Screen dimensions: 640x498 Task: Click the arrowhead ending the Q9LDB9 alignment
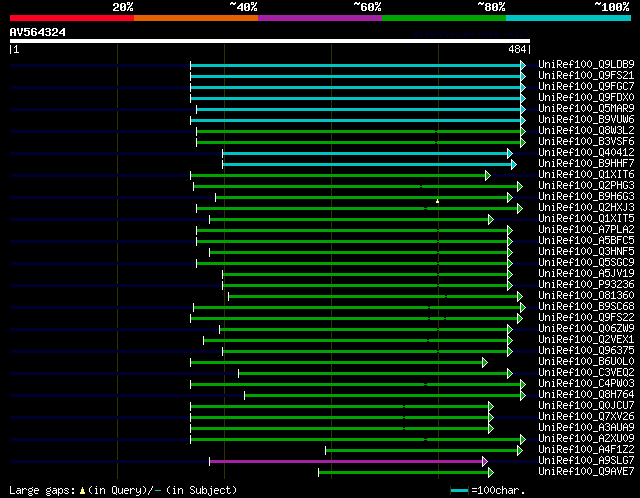click(523, 65)
